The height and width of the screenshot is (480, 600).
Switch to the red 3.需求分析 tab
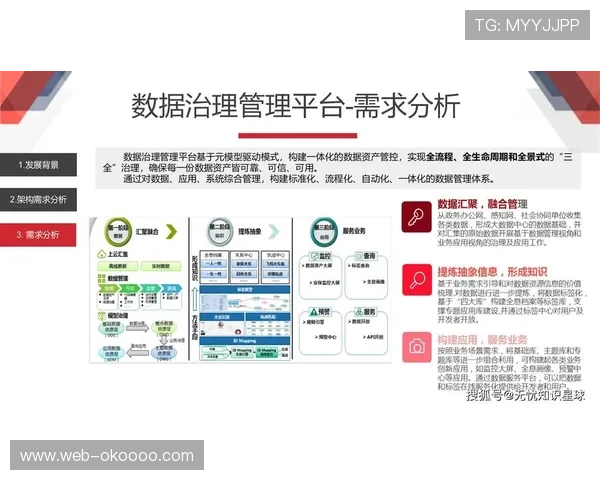click(38, 235)
